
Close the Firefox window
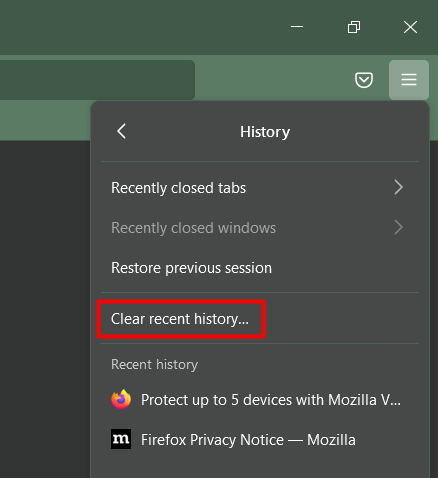(410, 27)
